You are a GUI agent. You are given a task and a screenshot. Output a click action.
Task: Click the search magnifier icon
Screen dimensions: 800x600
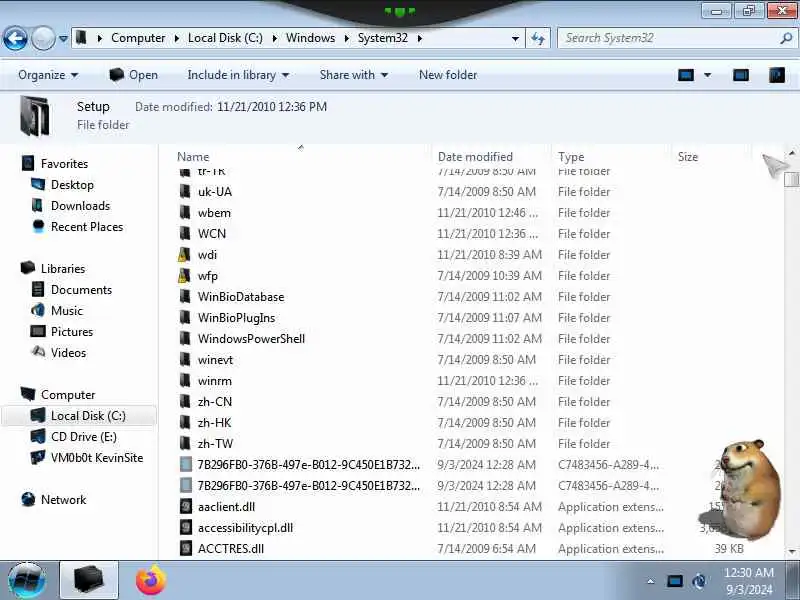click(786, 38)
